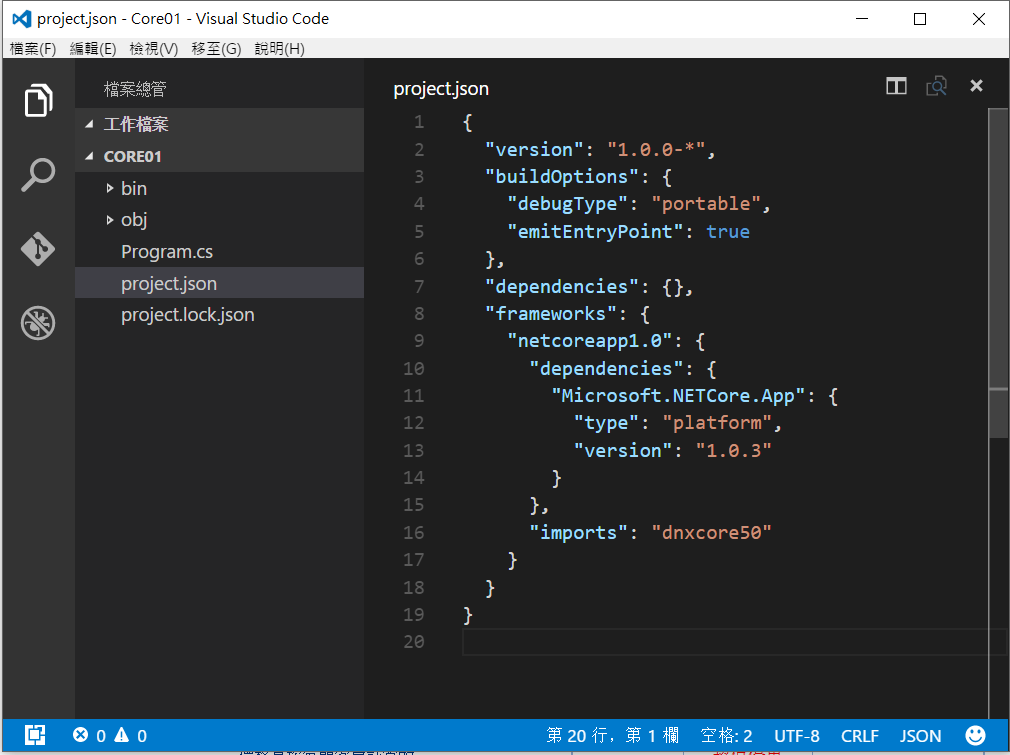
Task: Open the 說明(H) menu
Action: point(280,49)
